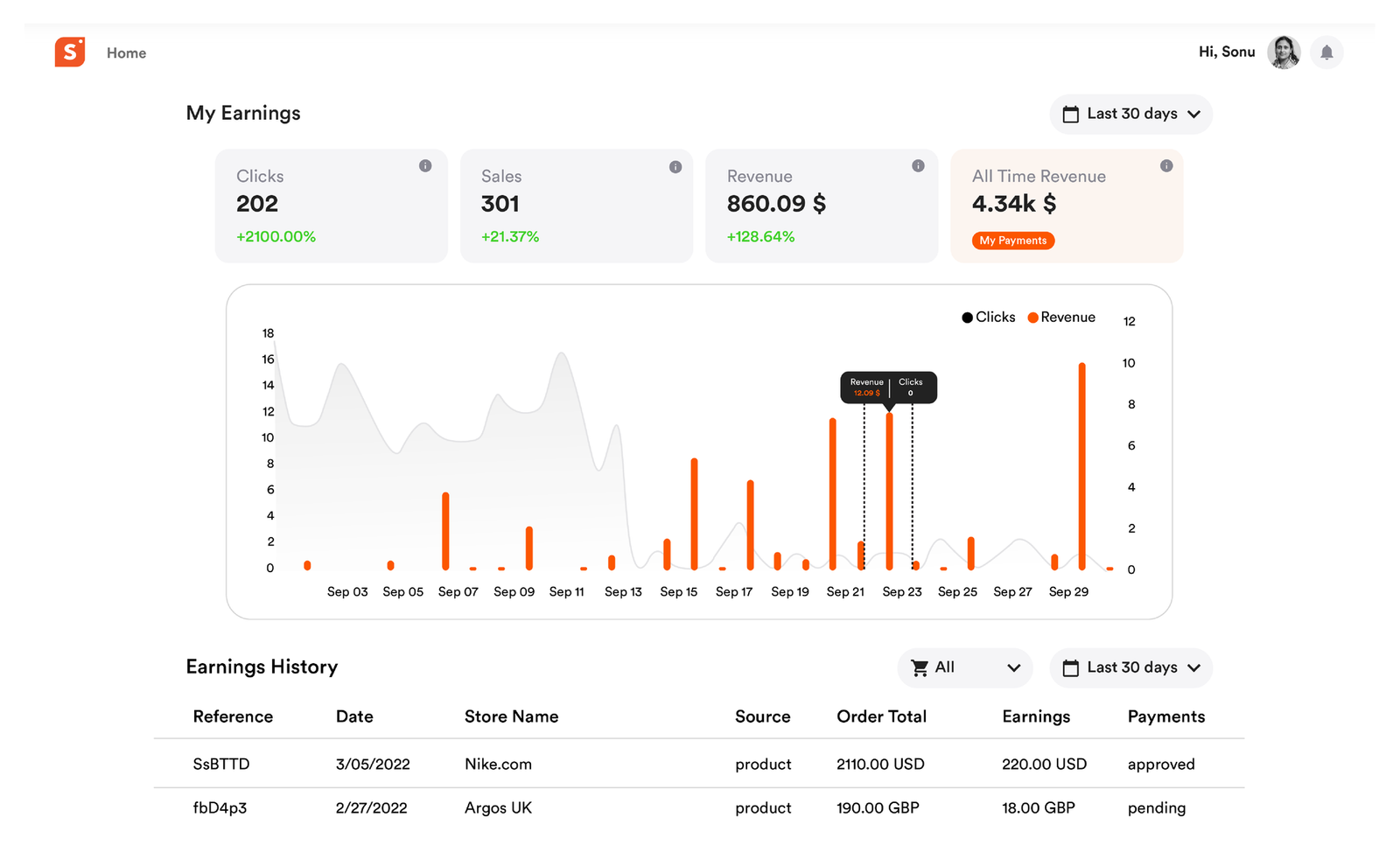Screen dimensions: 1400x866
Task: Click the shopping cart icon in All filter
Action: click(x=920, y=667)
